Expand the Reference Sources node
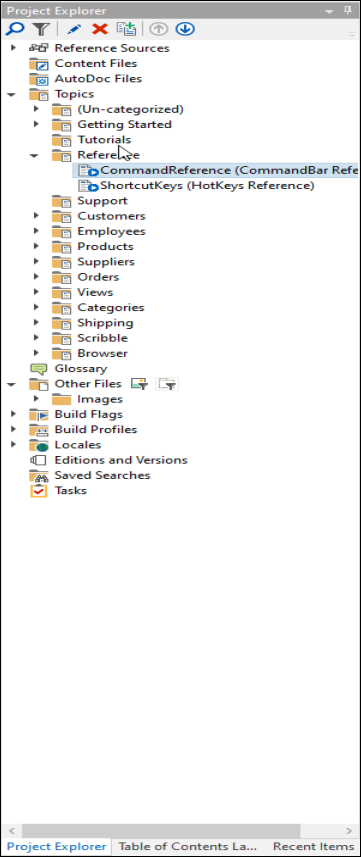Screen dimensions: 361x857 click(x=13, y=48)
